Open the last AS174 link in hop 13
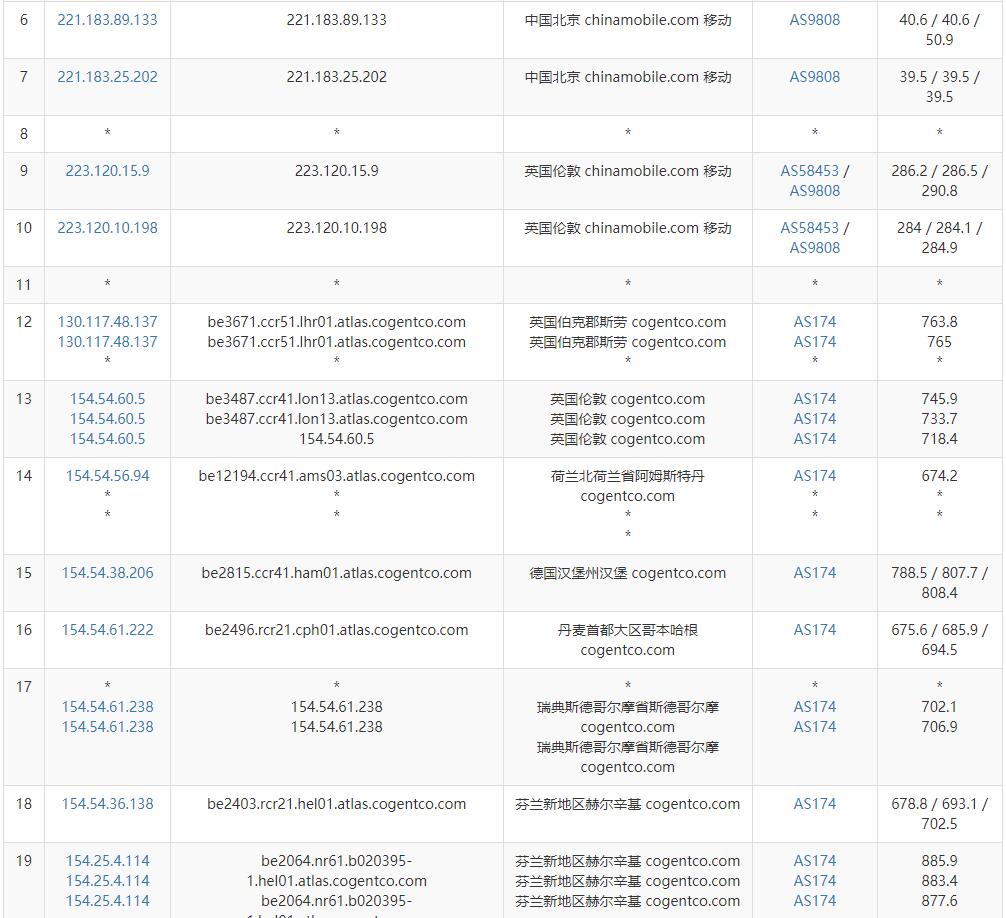The image size is (1006, 918). (814, 439)
